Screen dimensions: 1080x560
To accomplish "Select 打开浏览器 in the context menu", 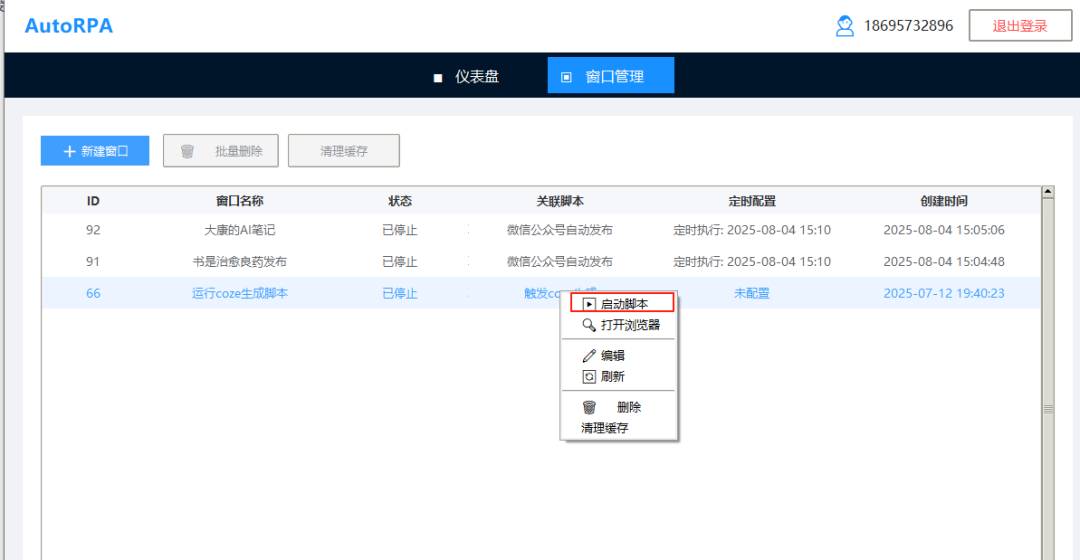I will (619, 324).
